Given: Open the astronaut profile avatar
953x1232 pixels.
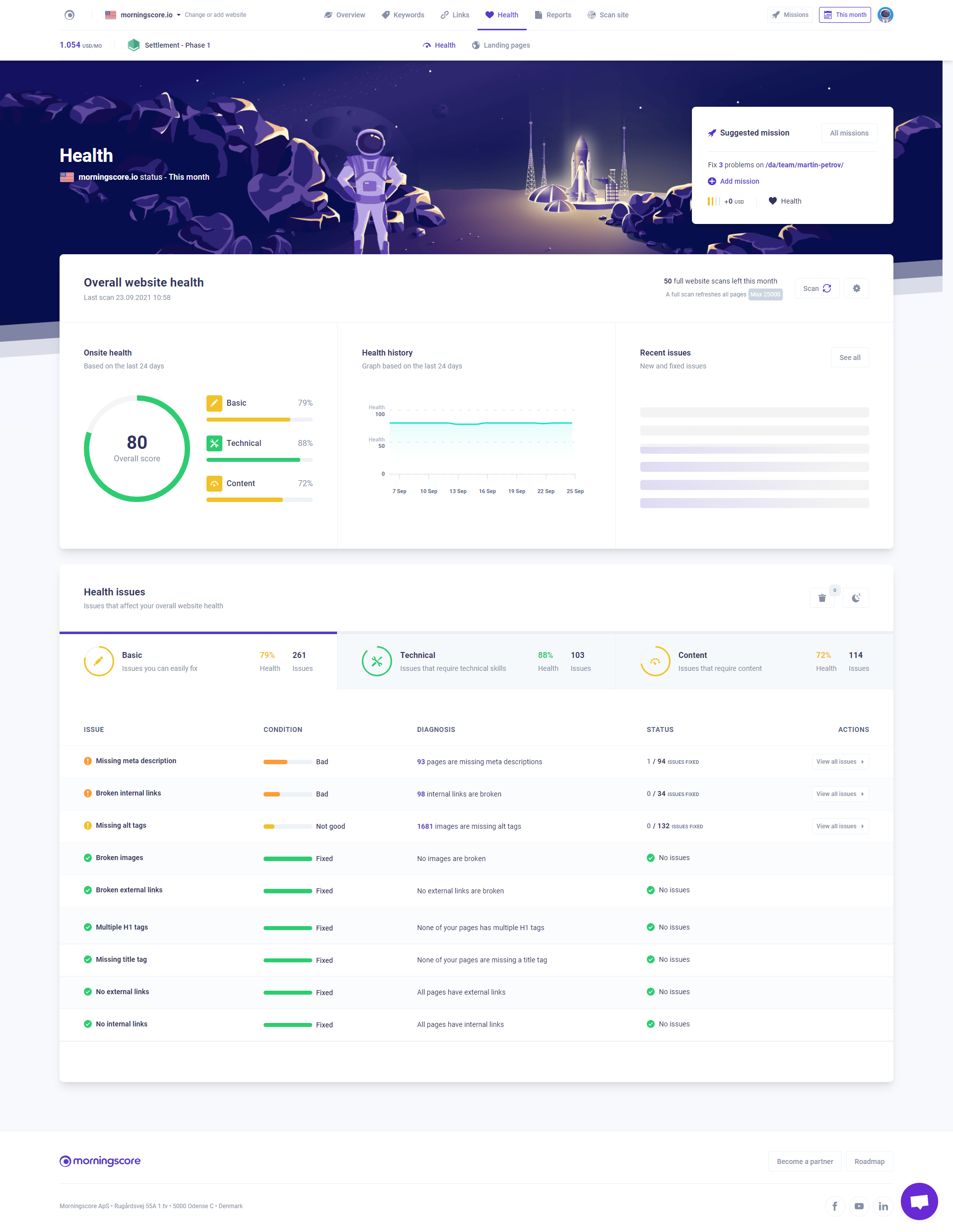Looking at the screenshot, I should (885, 15).
